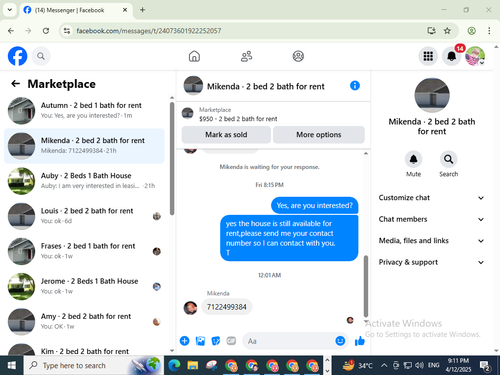Close the Messenger browser tab
500x375 pixels.
pos(125,10)
